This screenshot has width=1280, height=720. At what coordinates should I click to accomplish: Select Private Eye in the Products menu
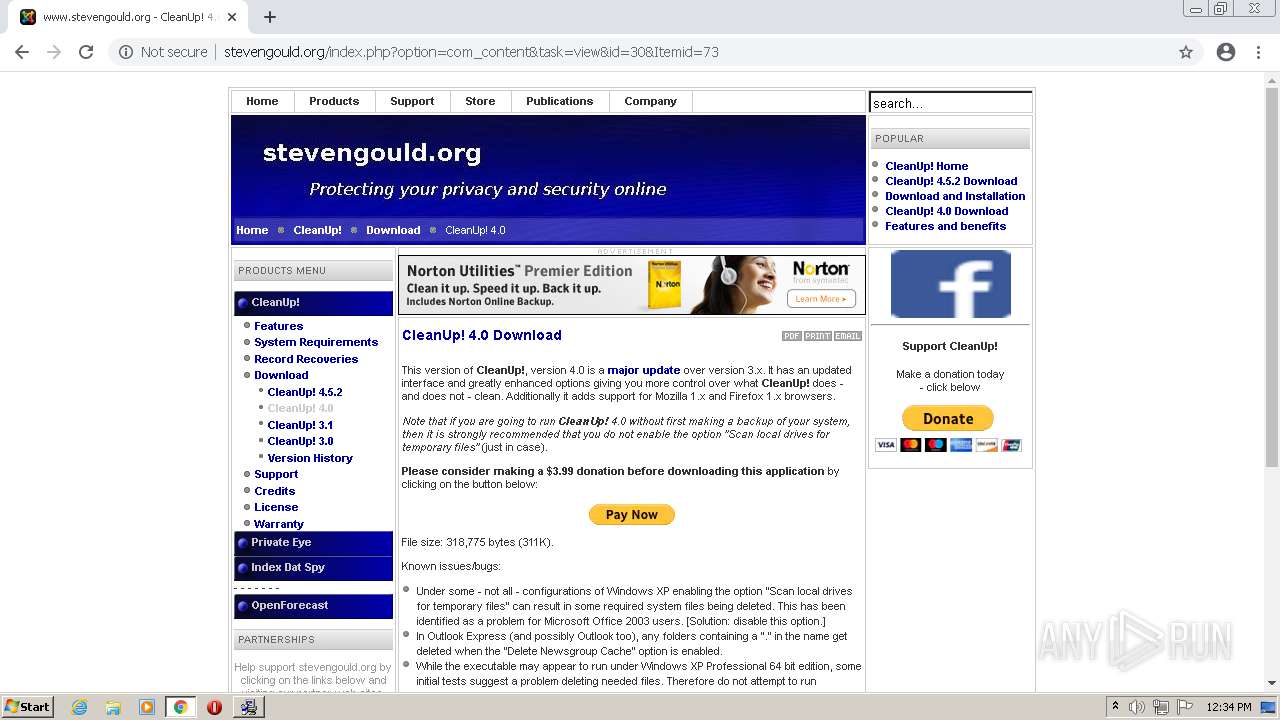tap(313, 543)
